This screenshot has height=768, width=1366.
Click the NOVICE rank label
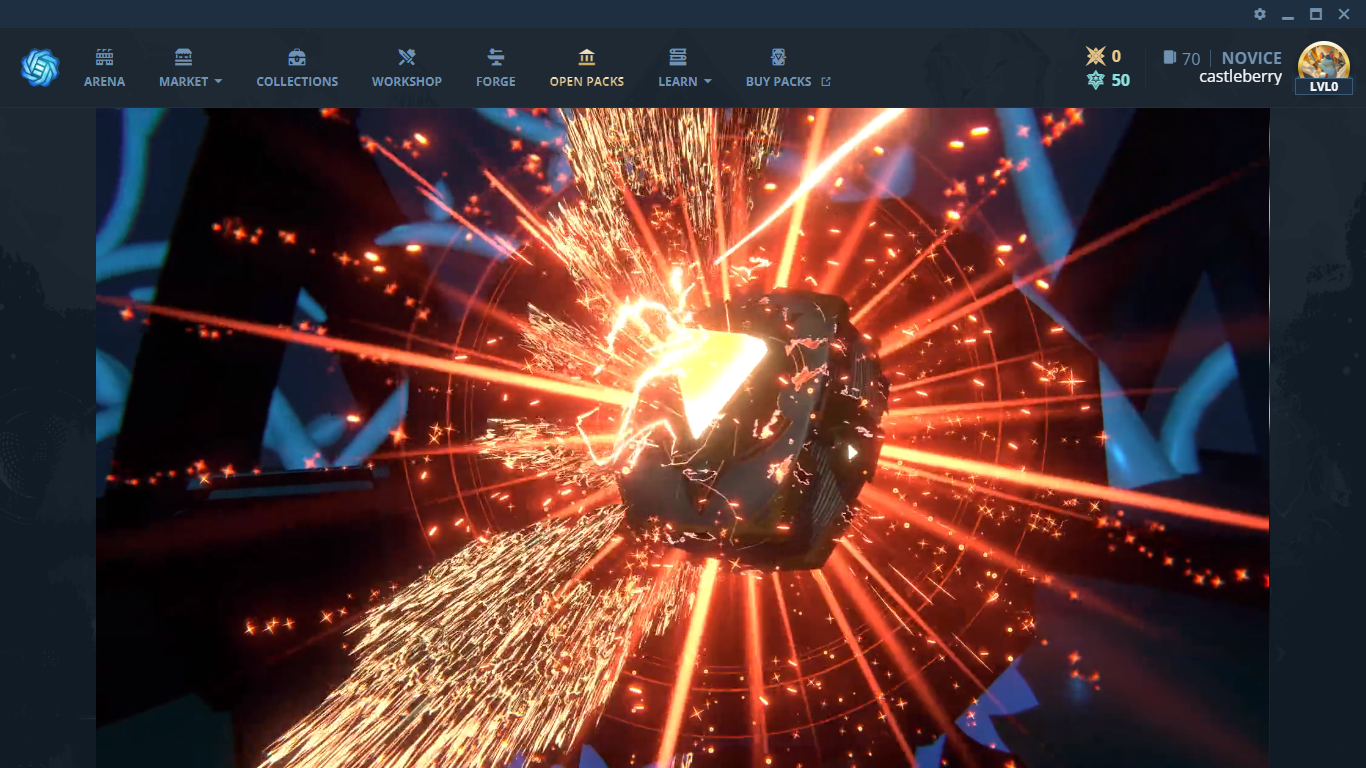point(1252,58)
